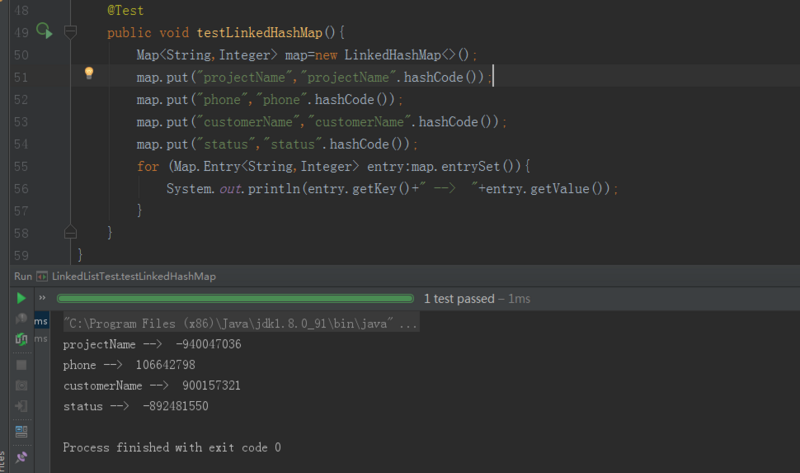This screenshot has width=800, height=473.
Task: Toggle auto-test rerun icon in Run panel
Action: (x=21, y=340)
